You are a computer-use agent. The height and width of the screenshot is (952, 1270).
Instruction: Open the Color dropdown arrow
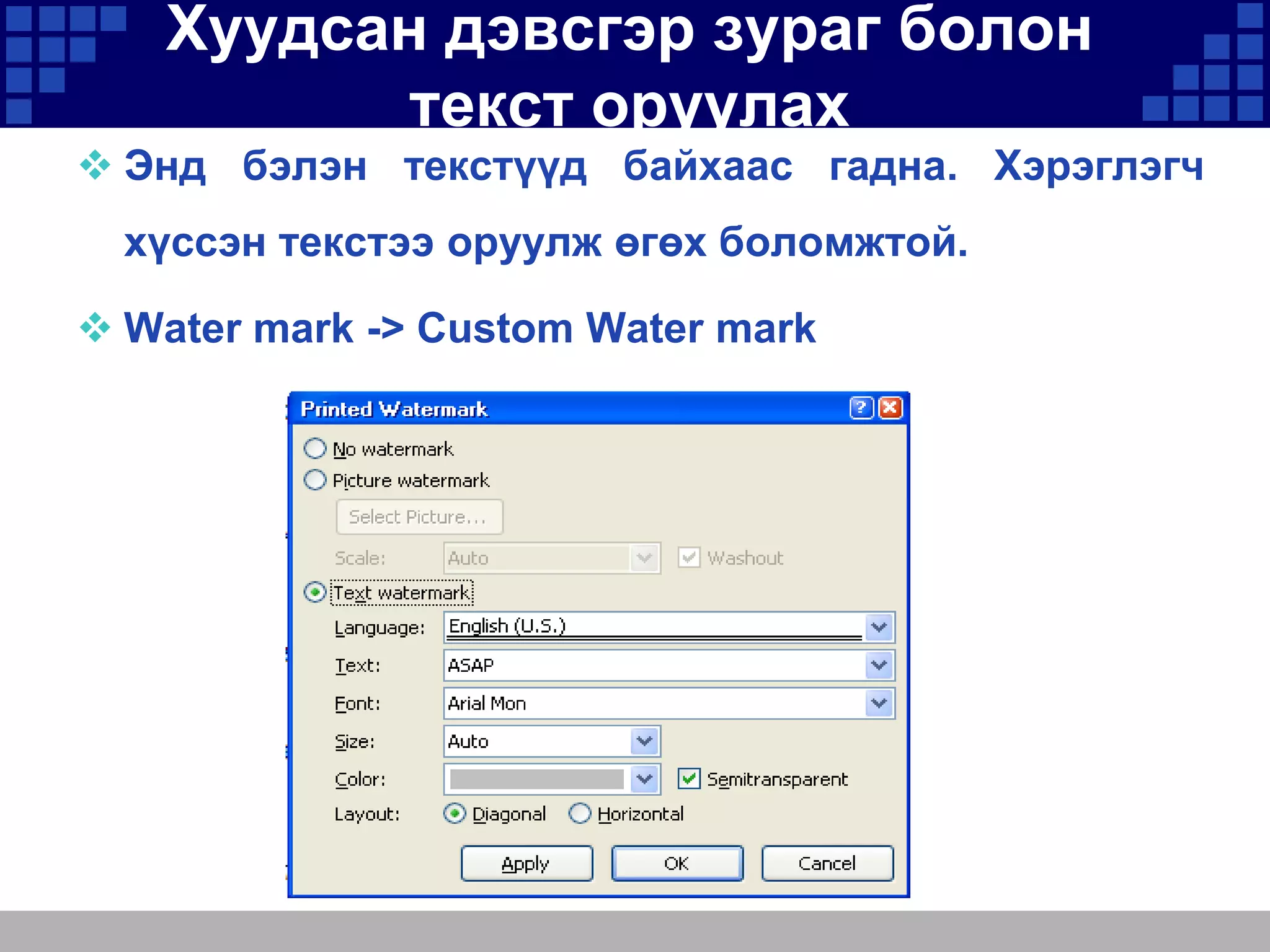pyautogui.click(x=645, y=778)
